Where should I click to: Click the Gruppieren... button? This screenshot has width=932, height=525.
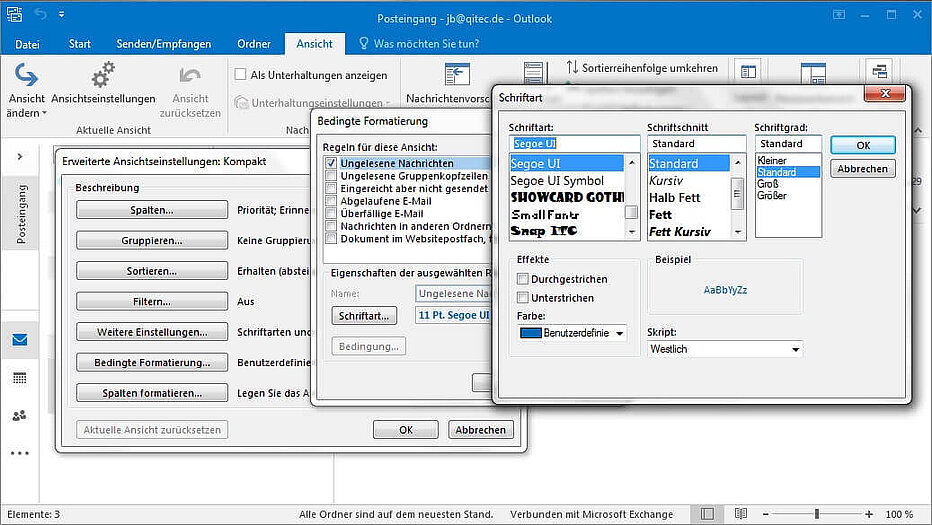click(152, 240)
